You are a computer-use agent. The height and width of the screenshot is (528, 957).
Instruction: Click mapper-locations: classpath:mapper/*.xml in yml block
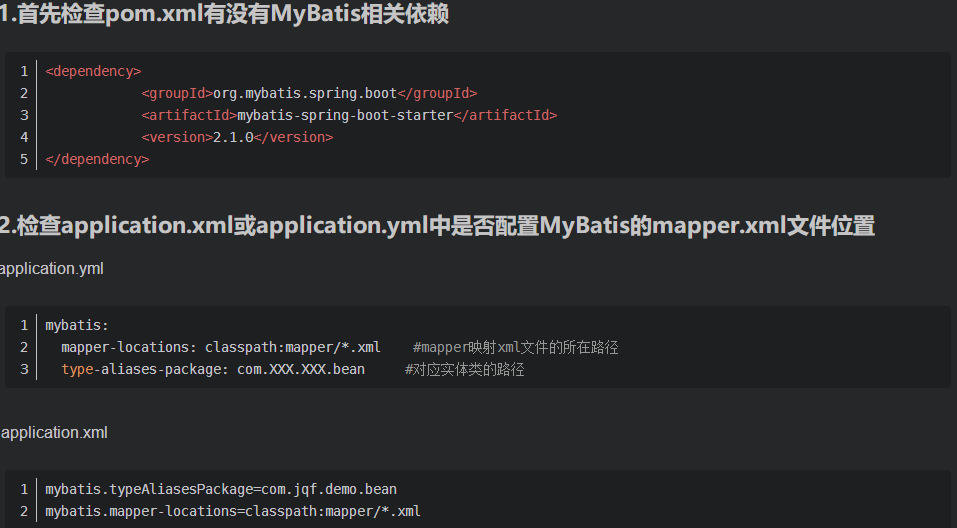click(221, 347)
